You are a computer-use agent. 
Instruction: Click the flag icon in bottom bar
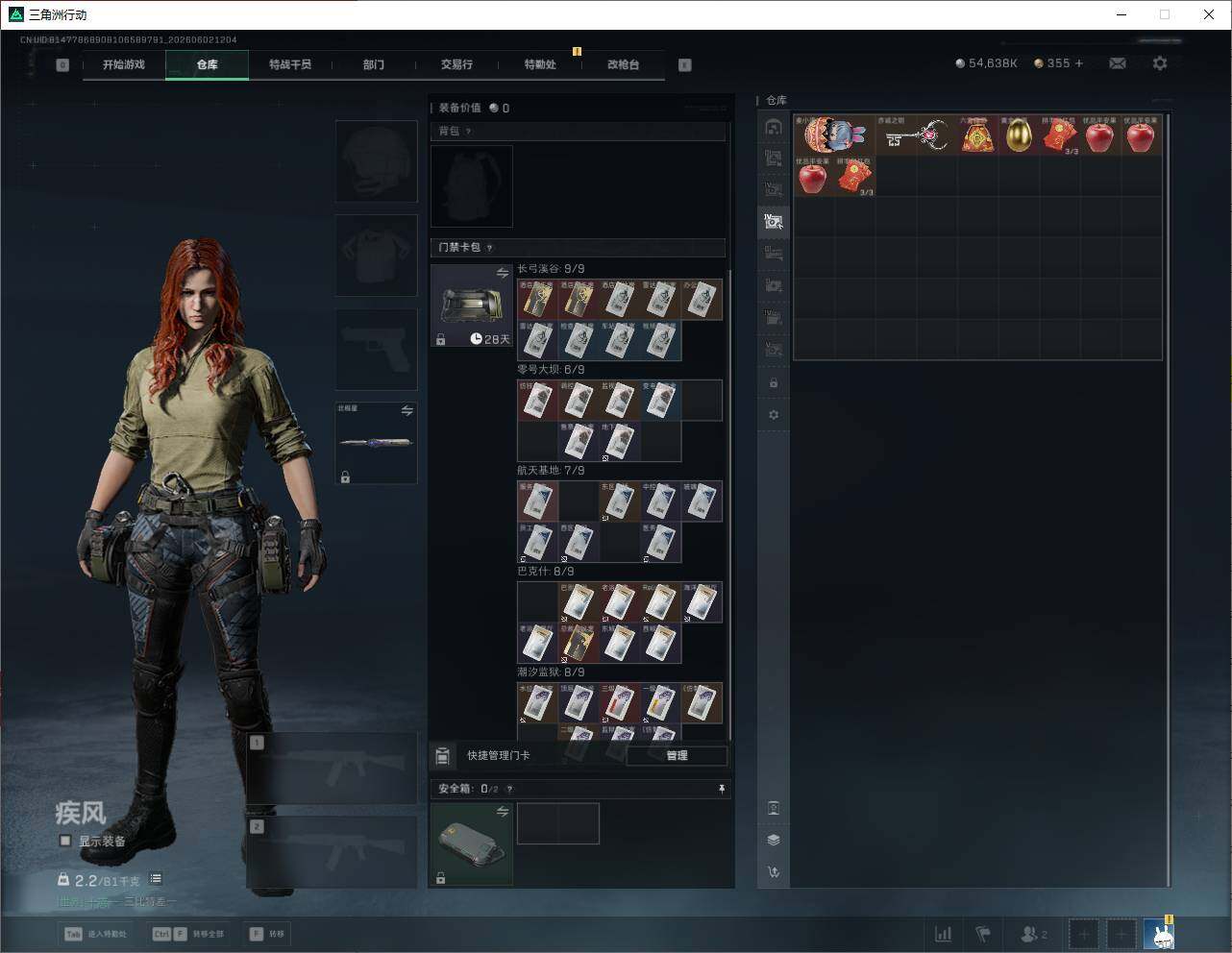(x=983, y=934)
